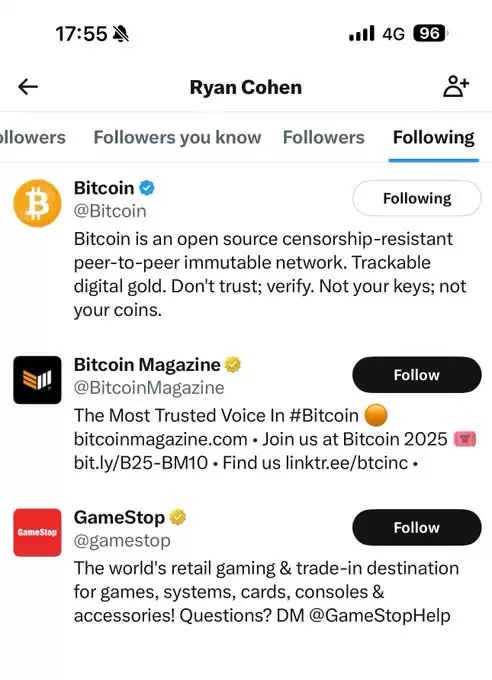Open the Bitcoin Magazine logo avatar

coord(37,380)
